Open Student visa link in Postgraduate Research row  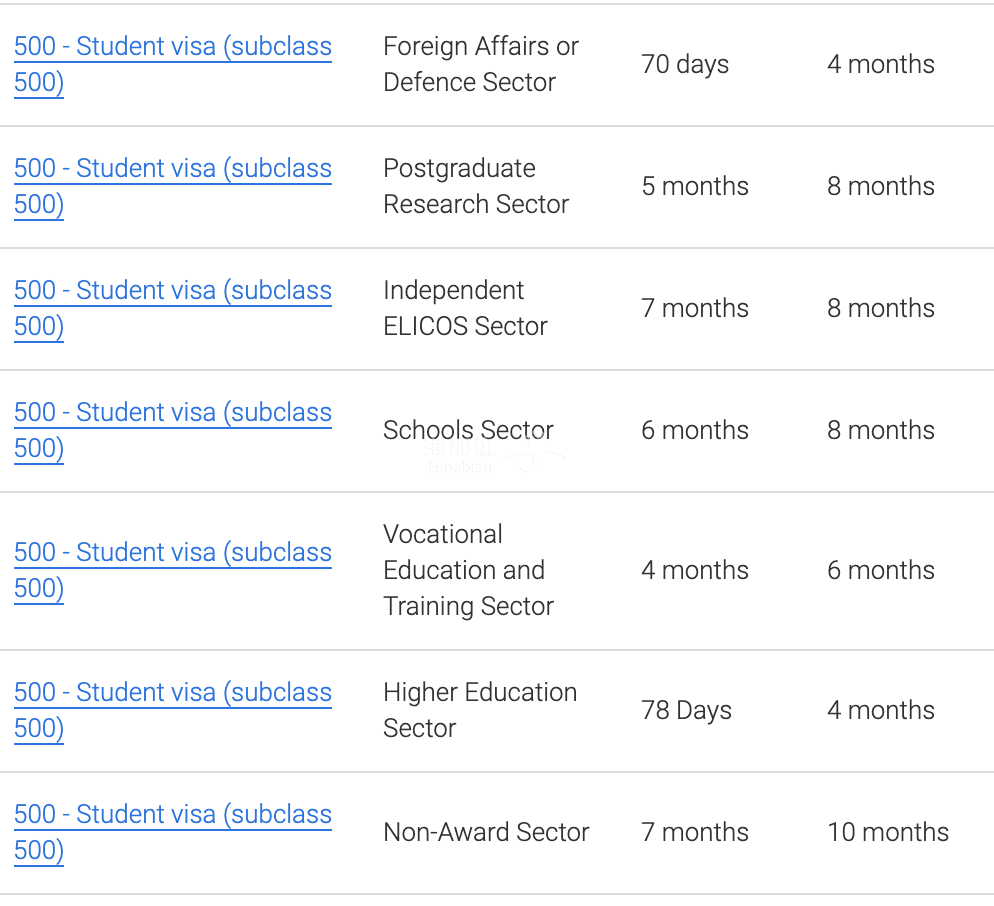172,170
